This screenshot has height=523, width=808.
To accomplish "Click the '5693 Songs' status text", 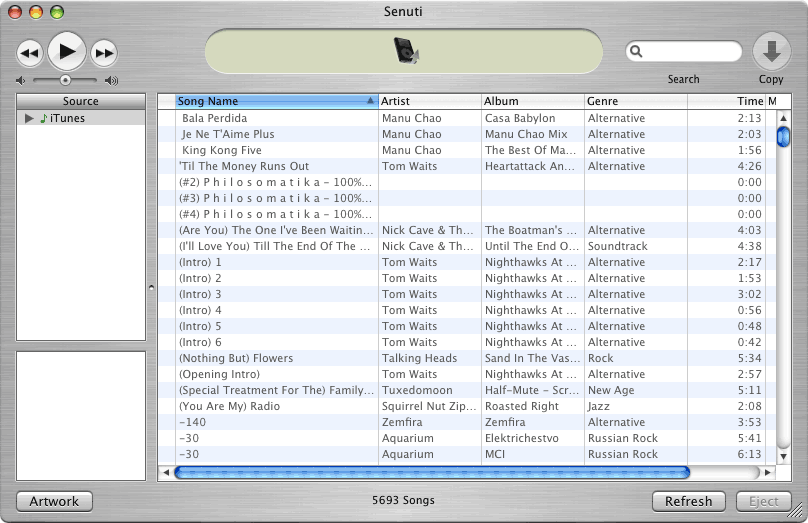I will pos(403,500).
